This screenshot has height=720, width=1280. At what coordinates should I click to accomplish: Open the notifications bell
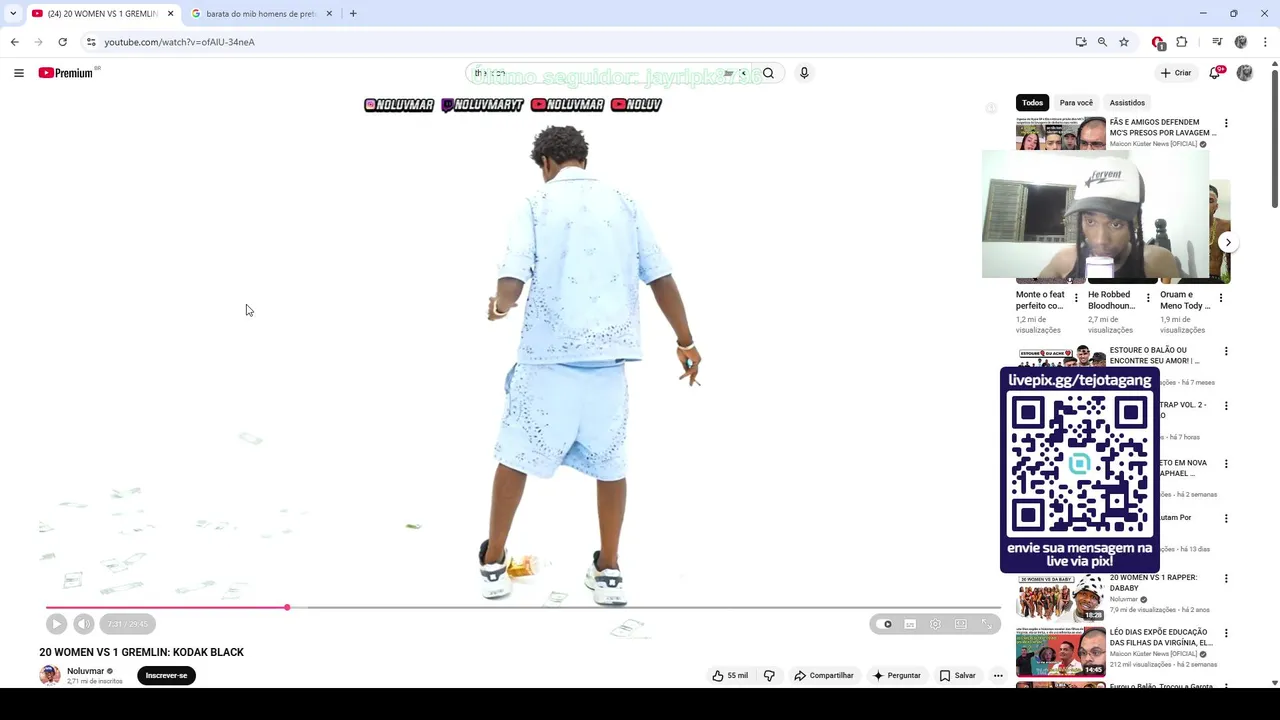pos(1215,73)
